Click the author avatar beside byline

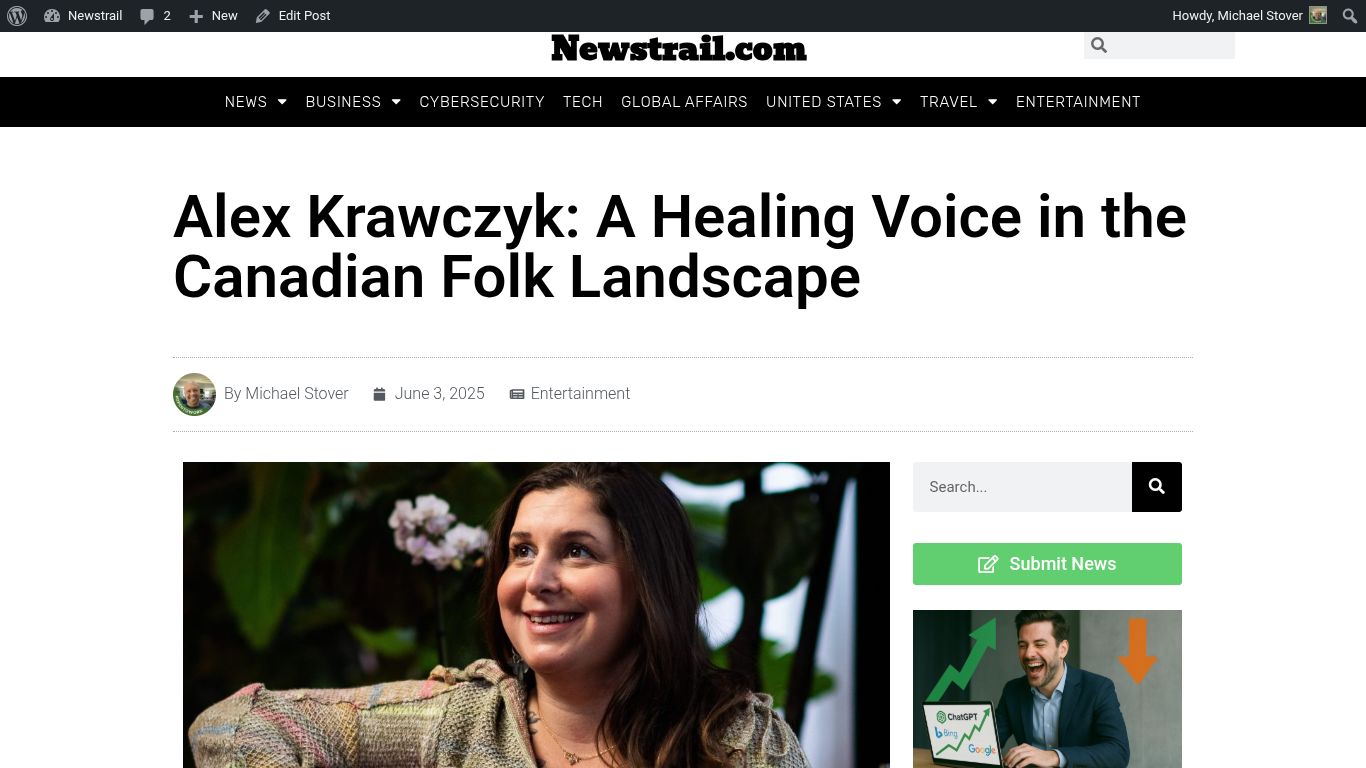coord(194,394)
